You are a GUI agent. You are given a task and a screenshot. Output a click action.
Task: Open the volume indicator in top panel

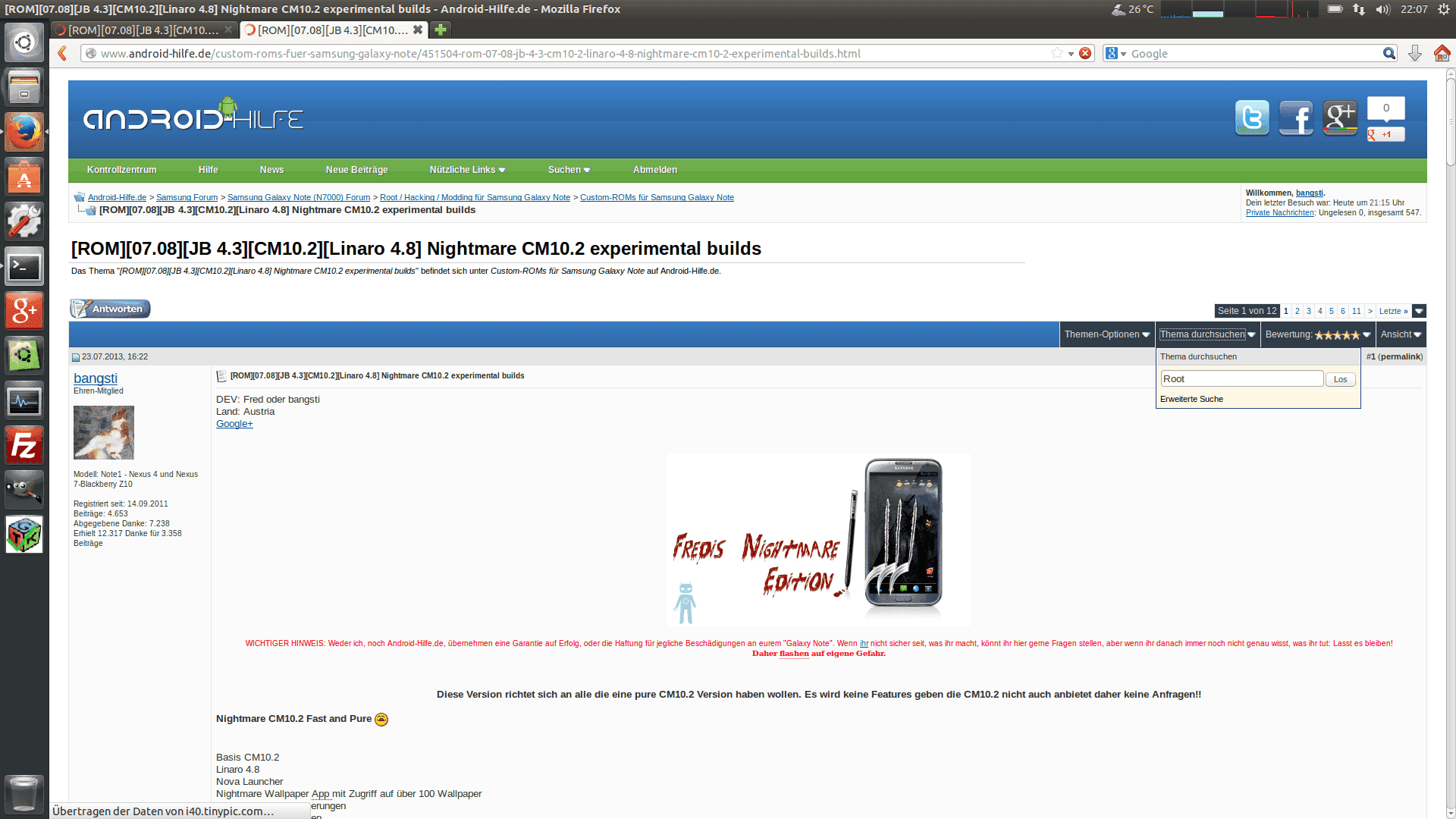pyautogui.click(x=1382, y=9)
